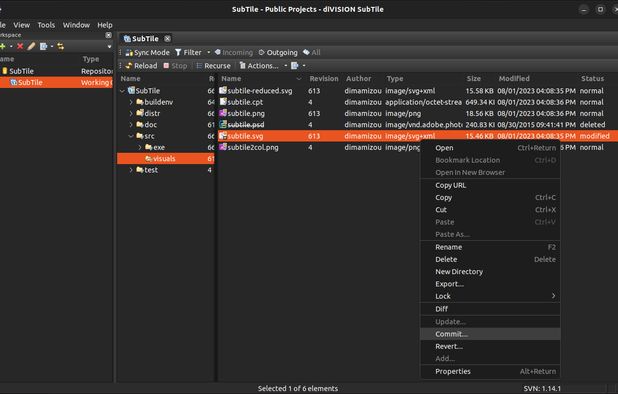Collapse the src folder
618x394 pixels.
[x=131, y=136]
